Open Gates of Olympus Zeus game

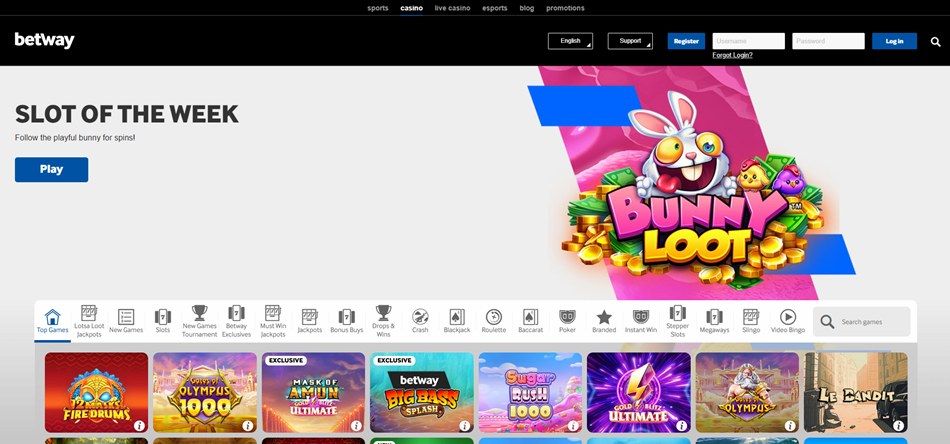point(747,393)
